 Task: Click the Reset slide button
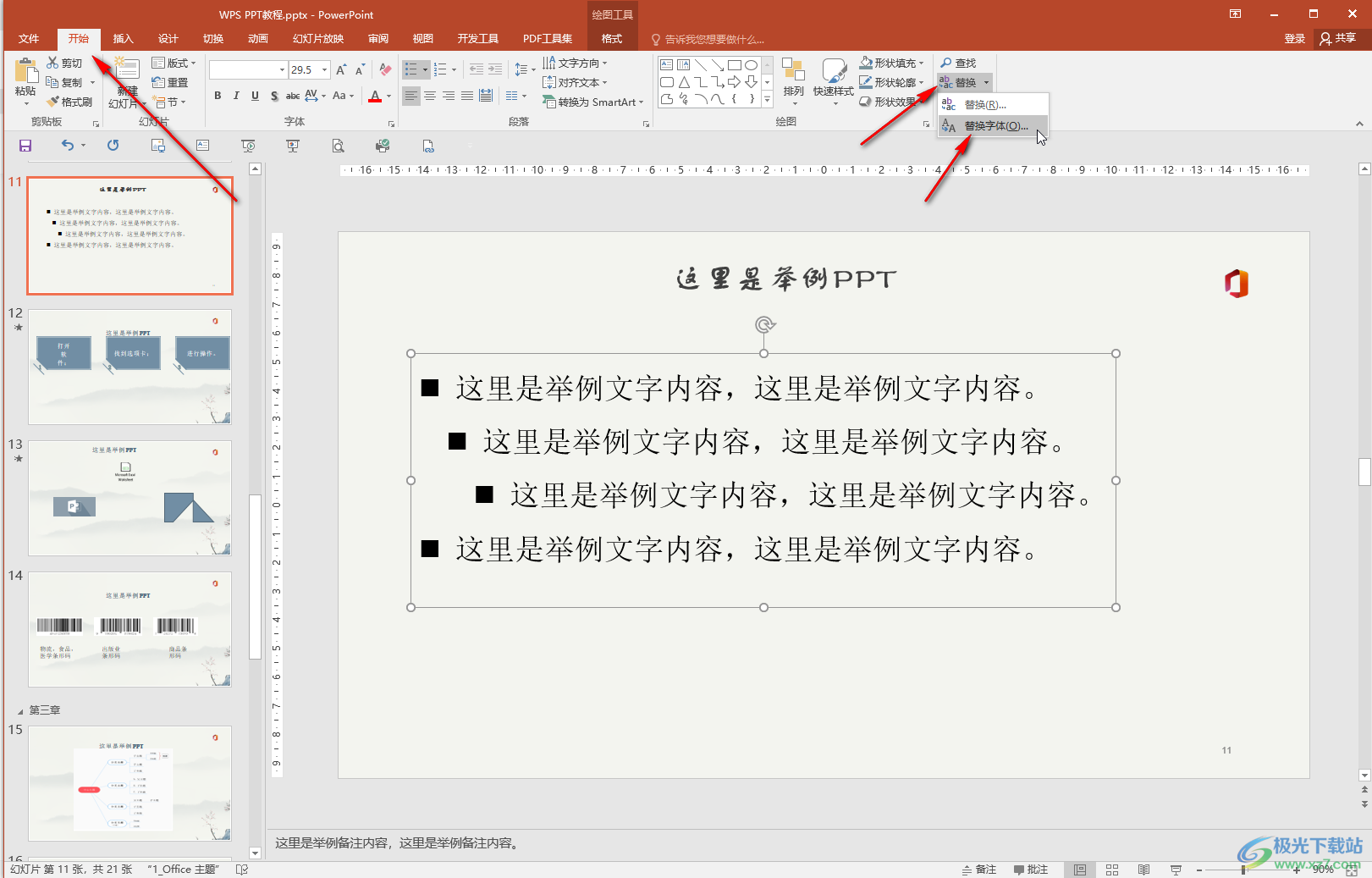(x=170, y=82)
